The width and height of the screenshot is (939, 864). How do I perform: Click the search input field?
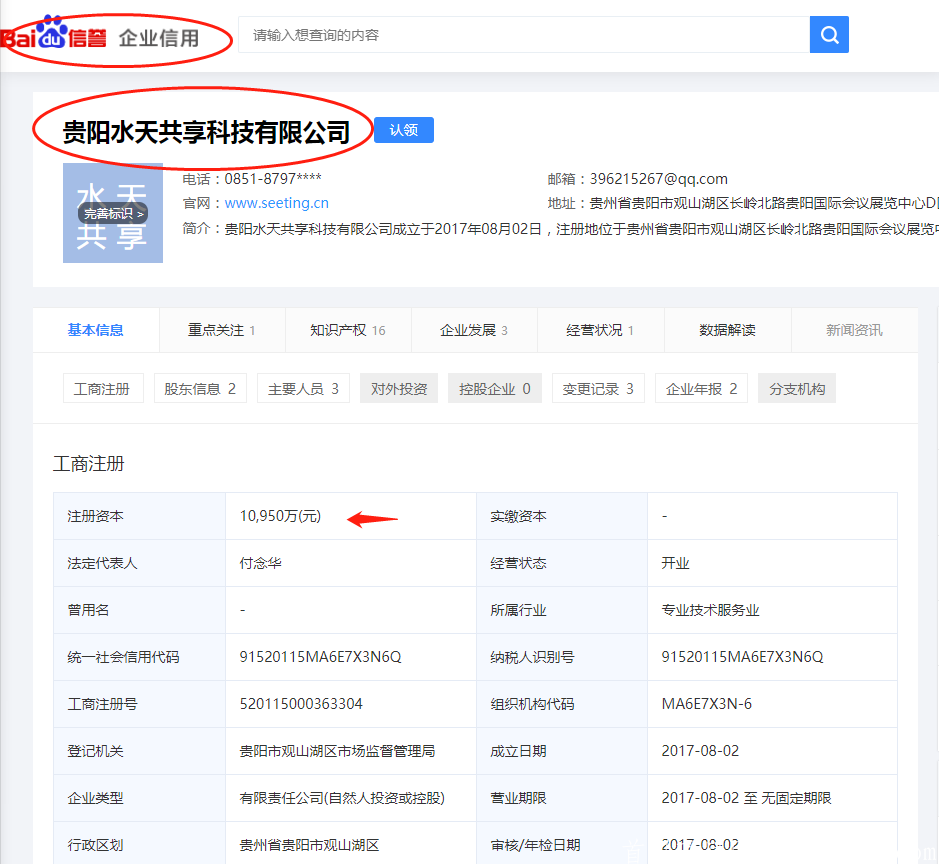click(x=520, y=34)
